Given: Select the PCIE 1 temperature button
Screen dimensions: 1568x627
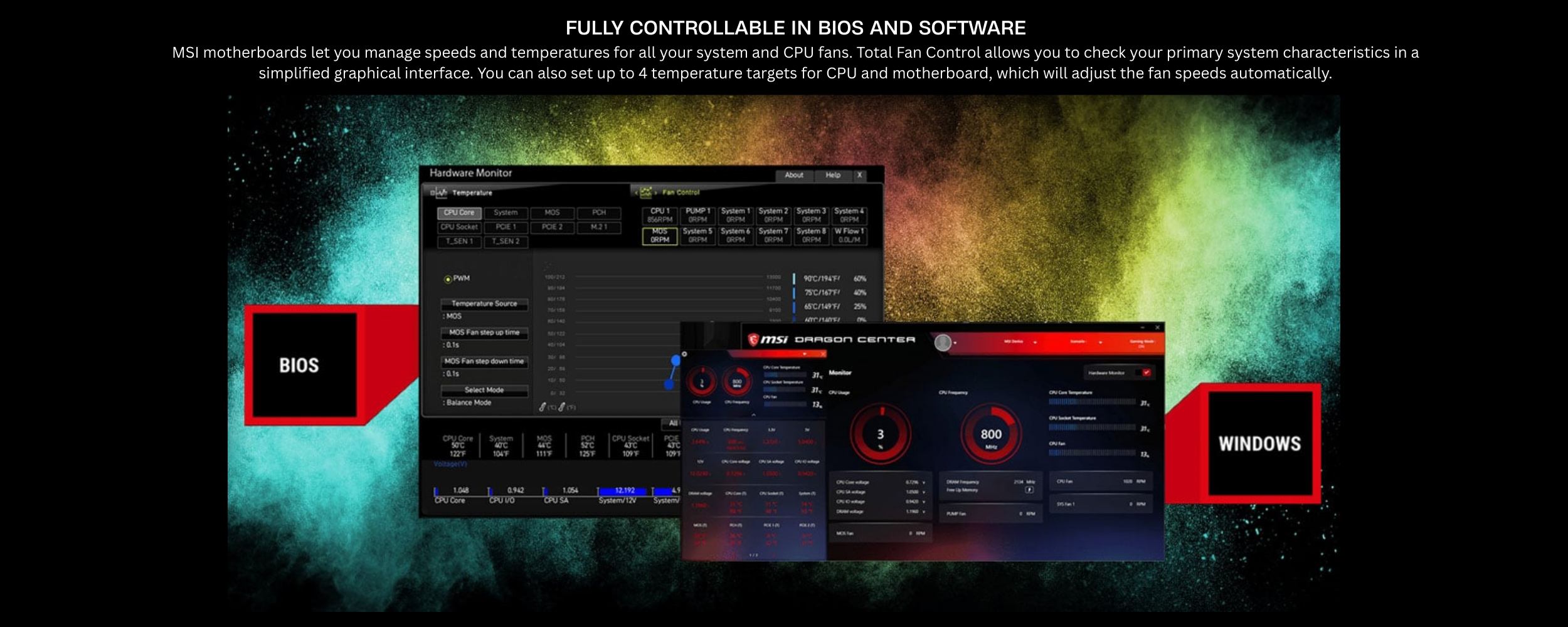Looking at the screenshot, I should pyautogui.click(x=506, y=228).
